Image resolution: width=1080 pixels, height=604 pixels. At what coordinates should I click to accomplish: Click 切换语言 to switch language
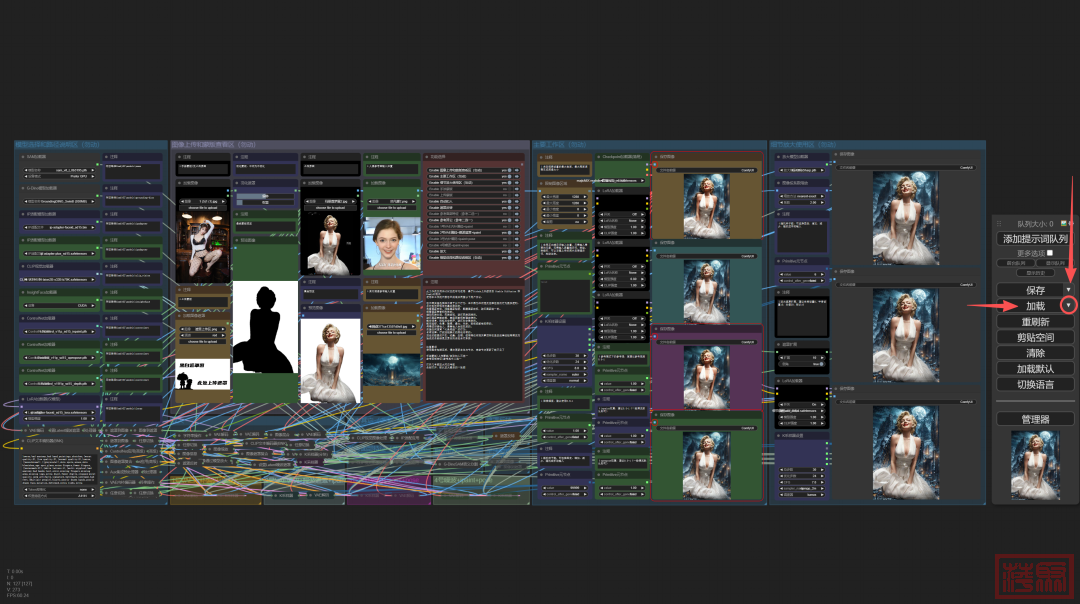coord(1035,384)
